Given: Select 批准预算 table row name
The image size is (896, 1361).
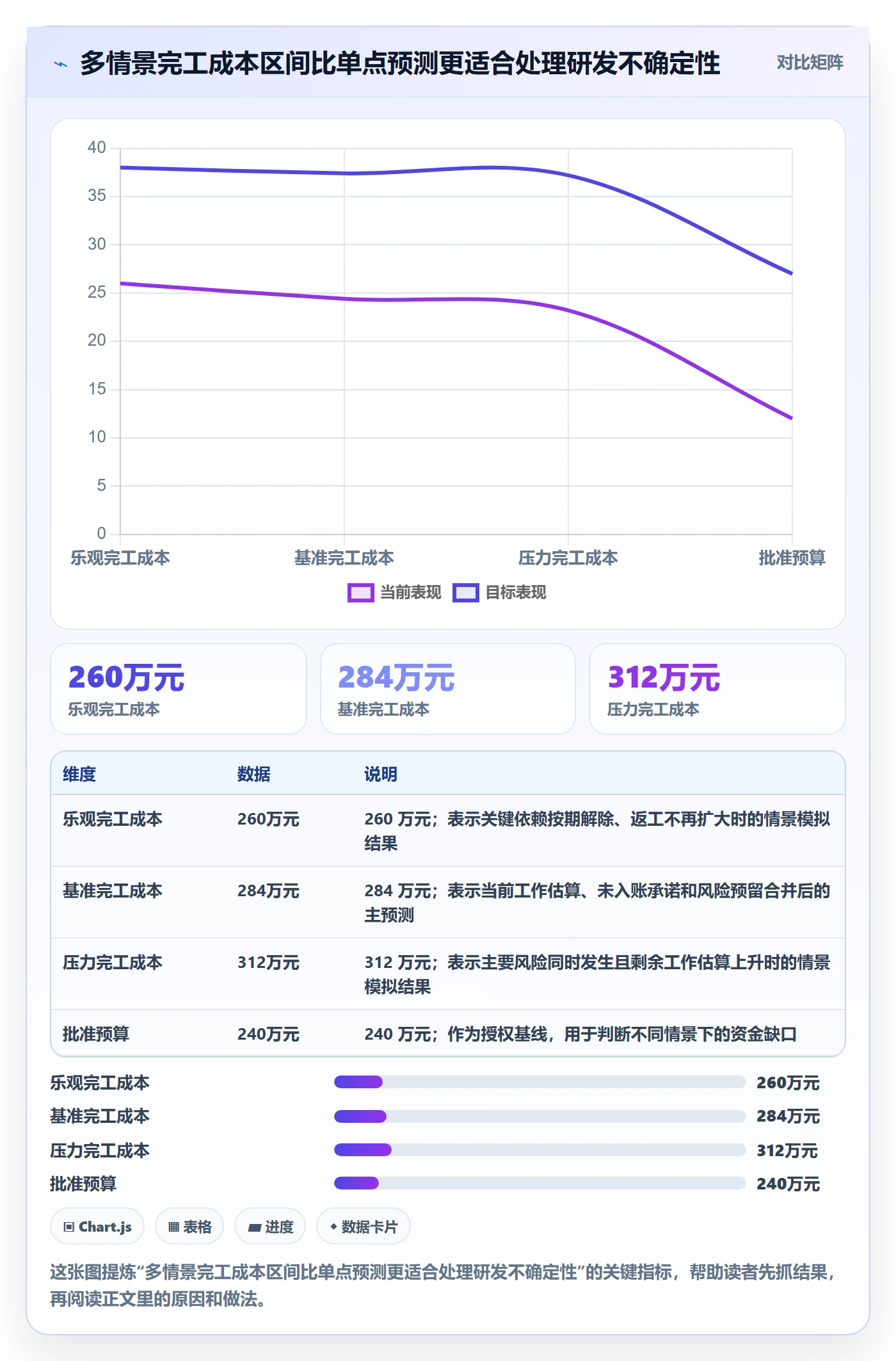Looking at the screenshot, I should tap(96, 1035).
